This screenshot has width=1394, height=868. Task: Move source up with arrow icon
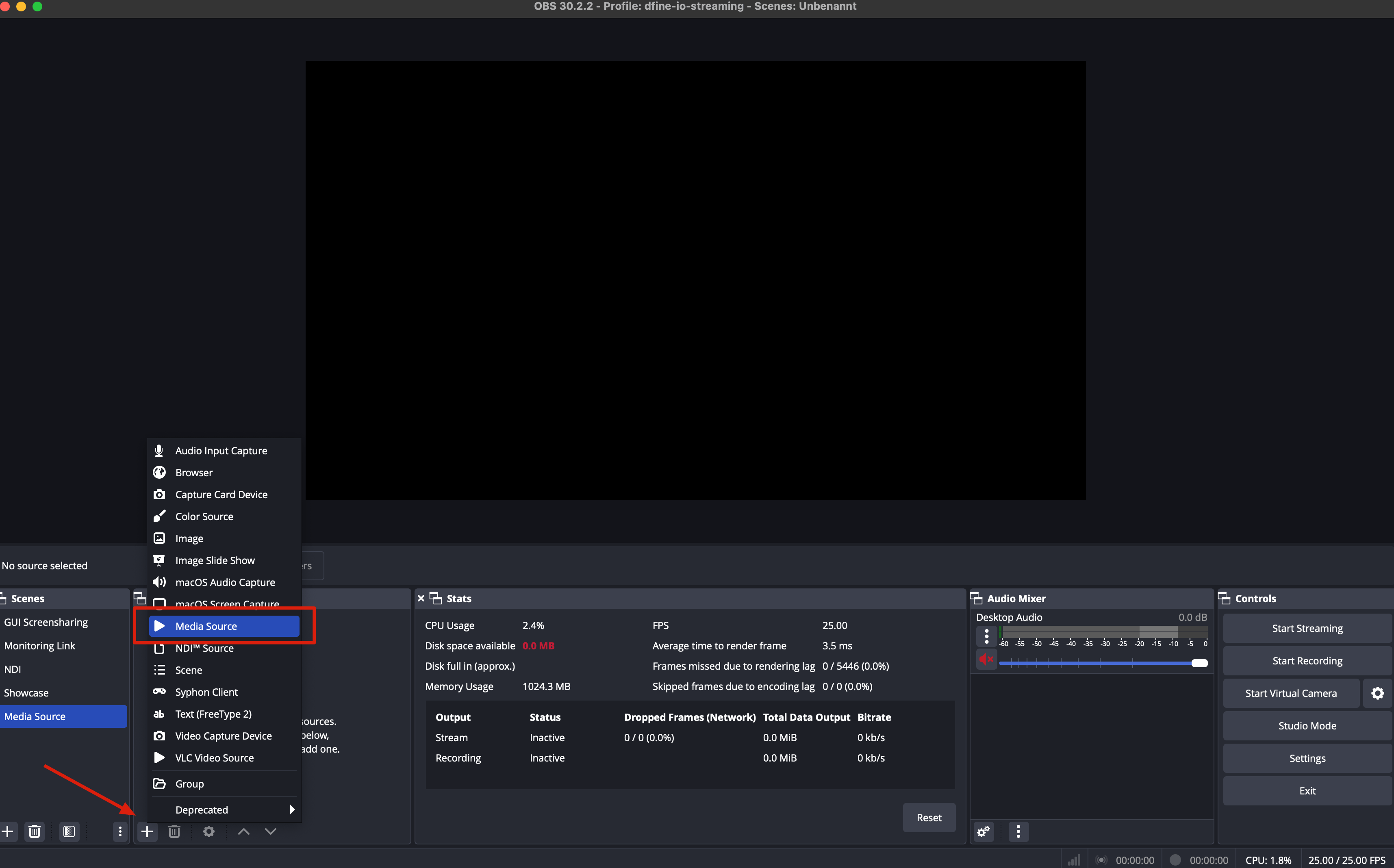coord(243,831)
